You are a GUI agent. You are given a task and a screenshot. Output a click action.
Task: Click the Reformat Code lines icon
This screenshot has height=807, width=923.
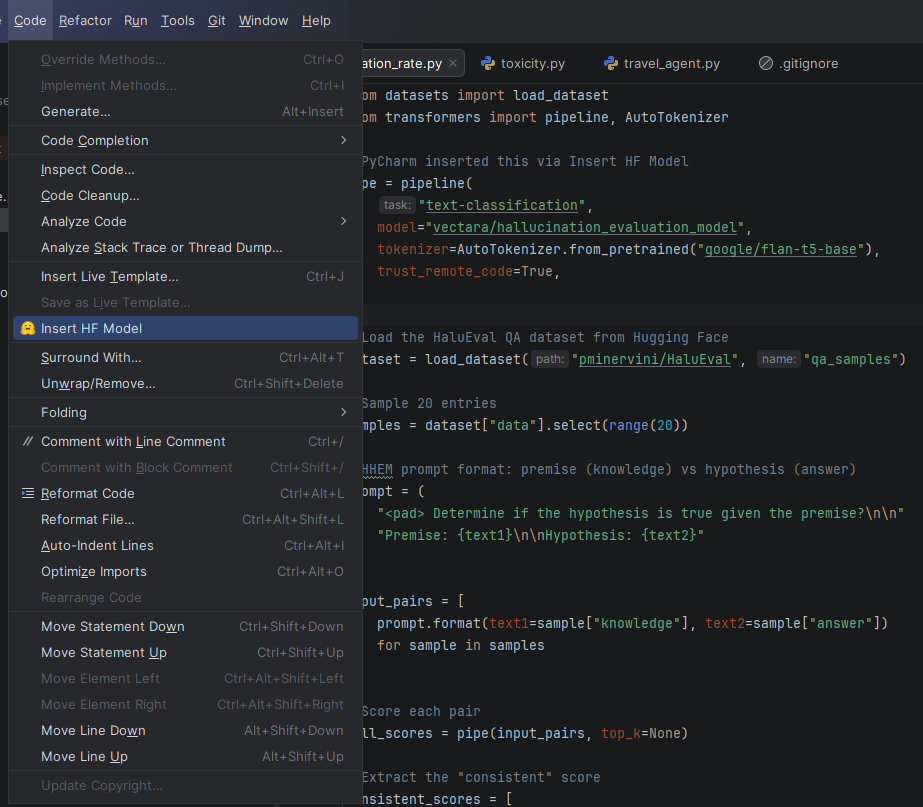point(28,493)
